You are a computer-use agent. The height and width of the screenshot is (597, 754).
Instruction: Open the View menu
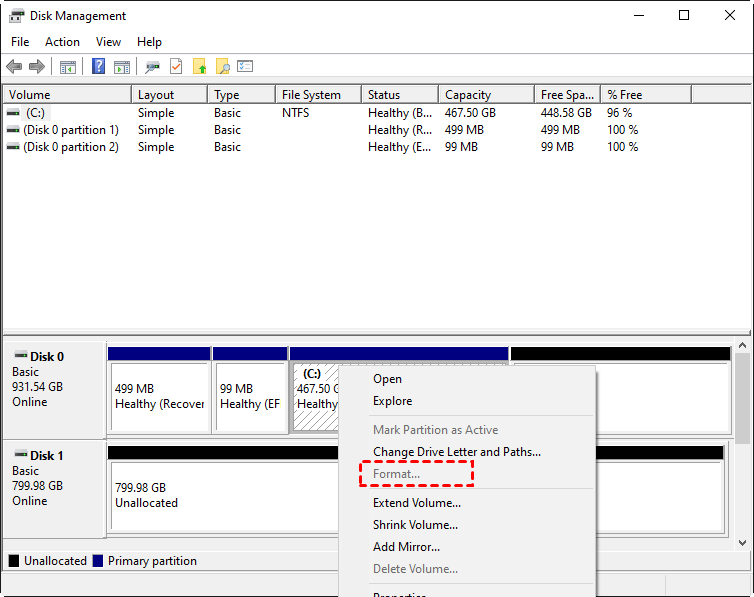coord(108,42)
